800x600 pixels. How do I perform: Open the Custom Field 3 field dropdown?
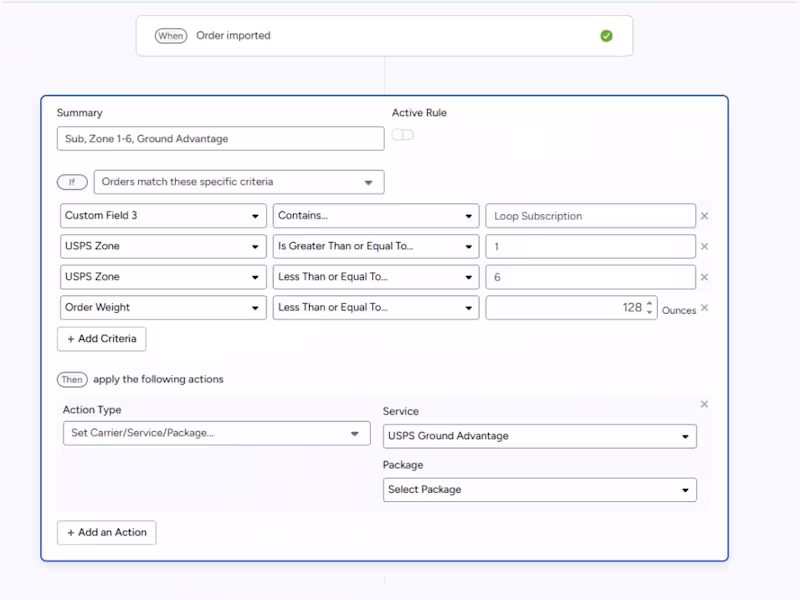(x=163, y=216)
